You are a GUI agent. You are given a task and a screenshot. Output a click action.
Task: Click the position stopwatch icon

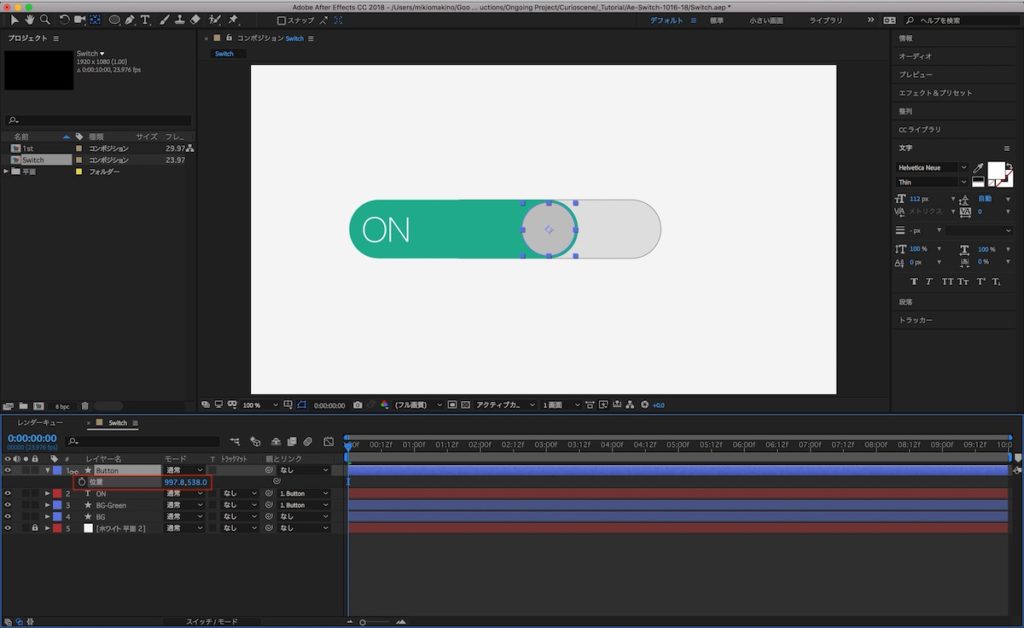point(82,482)
